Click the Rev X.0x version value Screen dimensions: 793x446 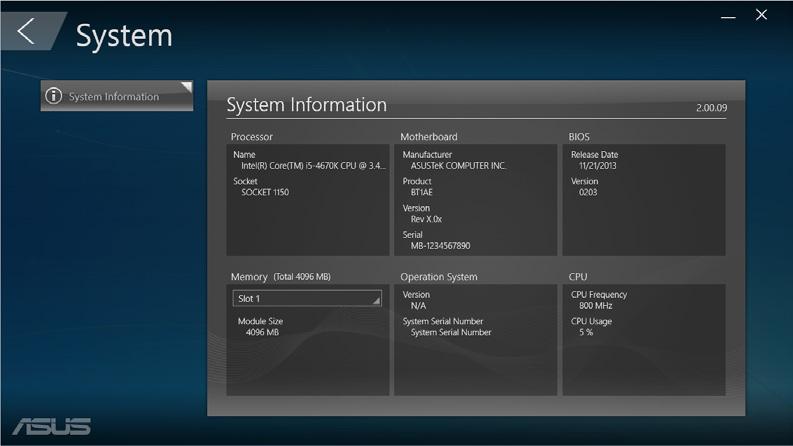pos(426,219)
